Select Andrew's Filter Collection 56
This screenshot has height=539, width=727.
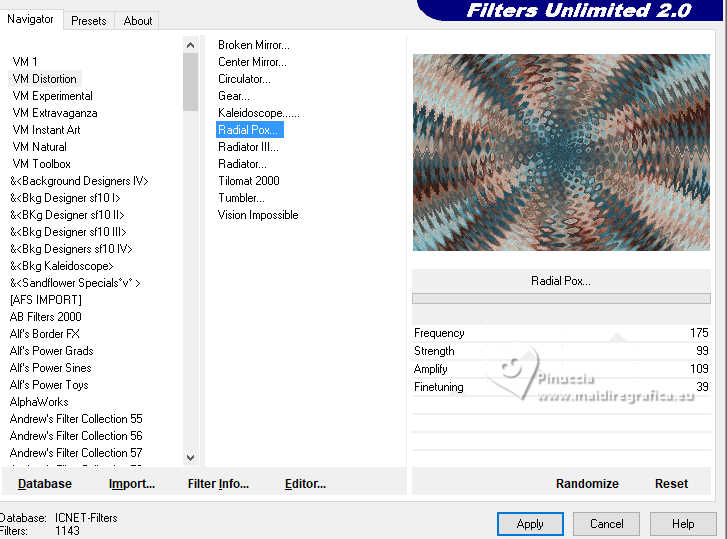[x=76, y=436]
